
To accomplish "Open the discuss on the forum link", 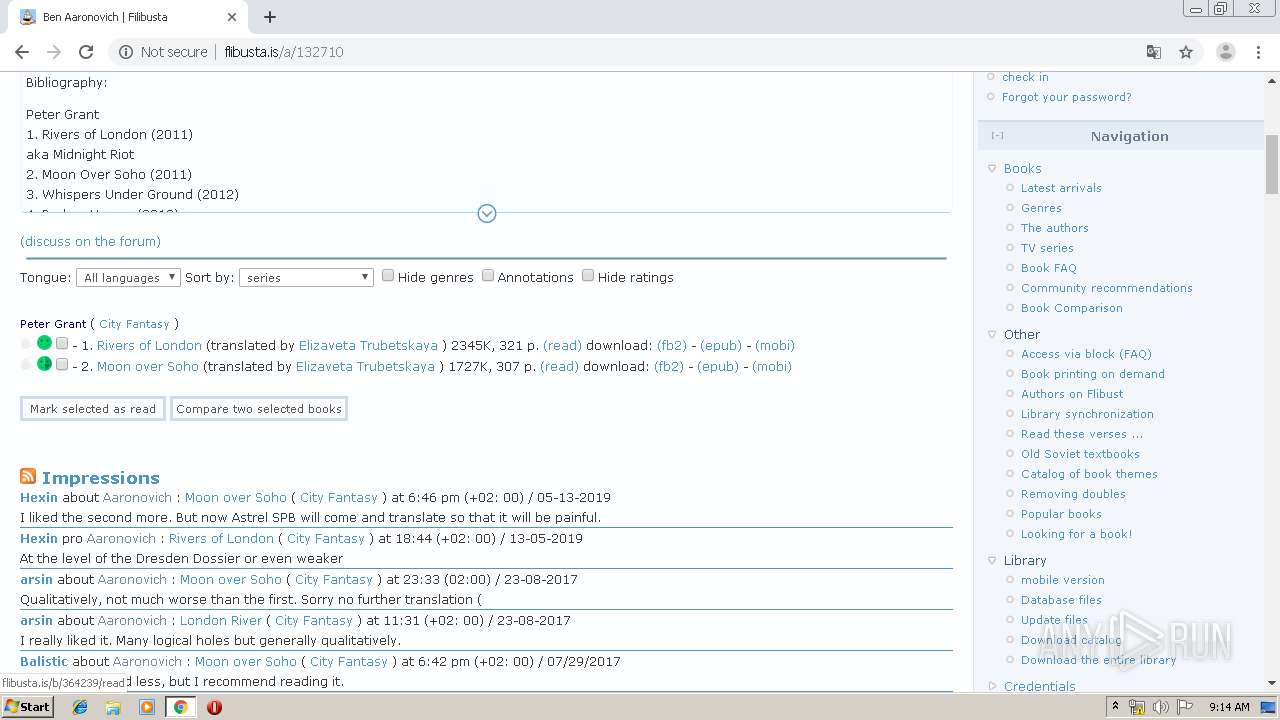I will (x=90, y=241).
